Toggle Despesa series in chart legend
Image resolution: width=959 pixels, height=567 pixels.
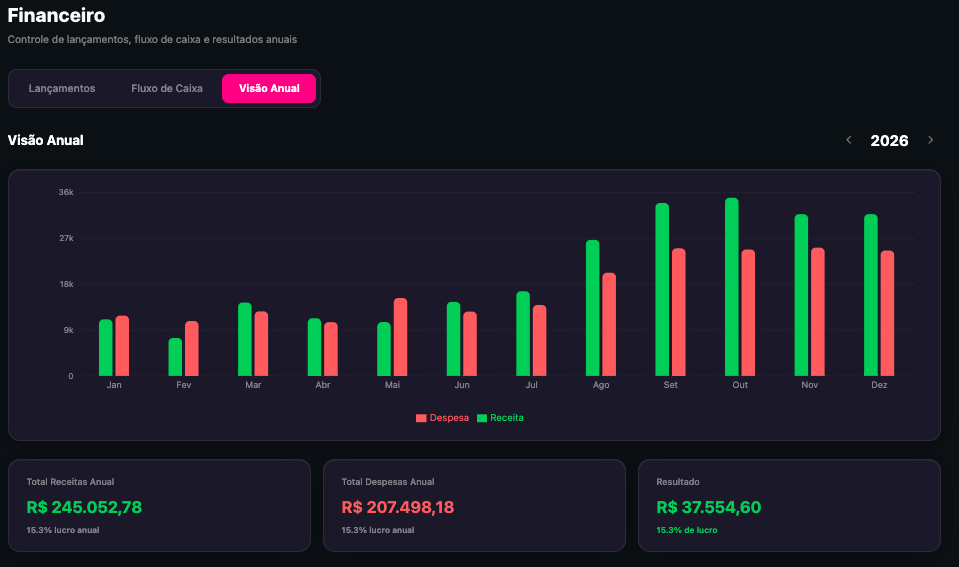[442, 418]
